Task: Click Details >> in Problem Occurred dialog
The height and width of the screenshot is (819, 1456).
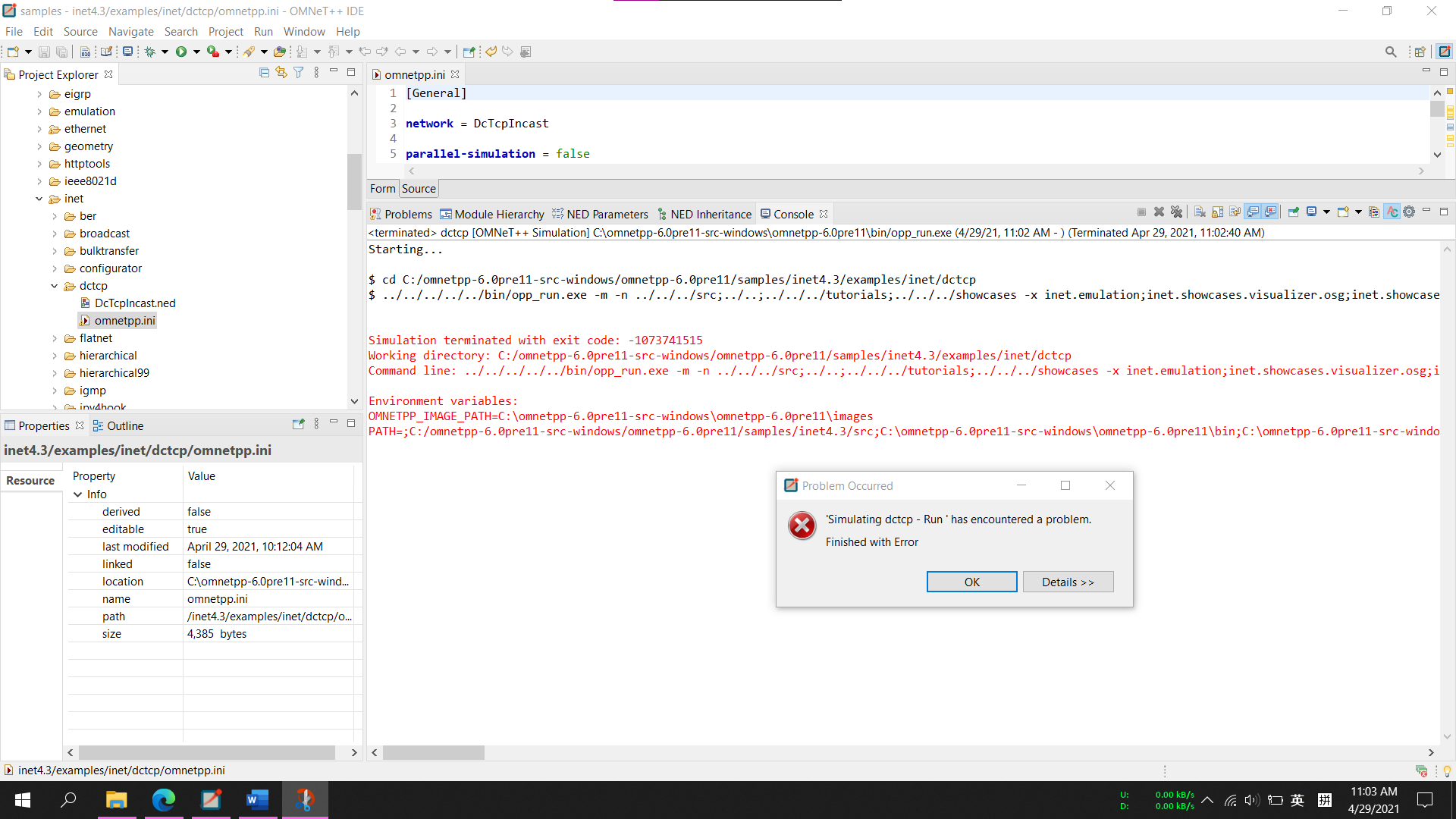Action: 1068,582
